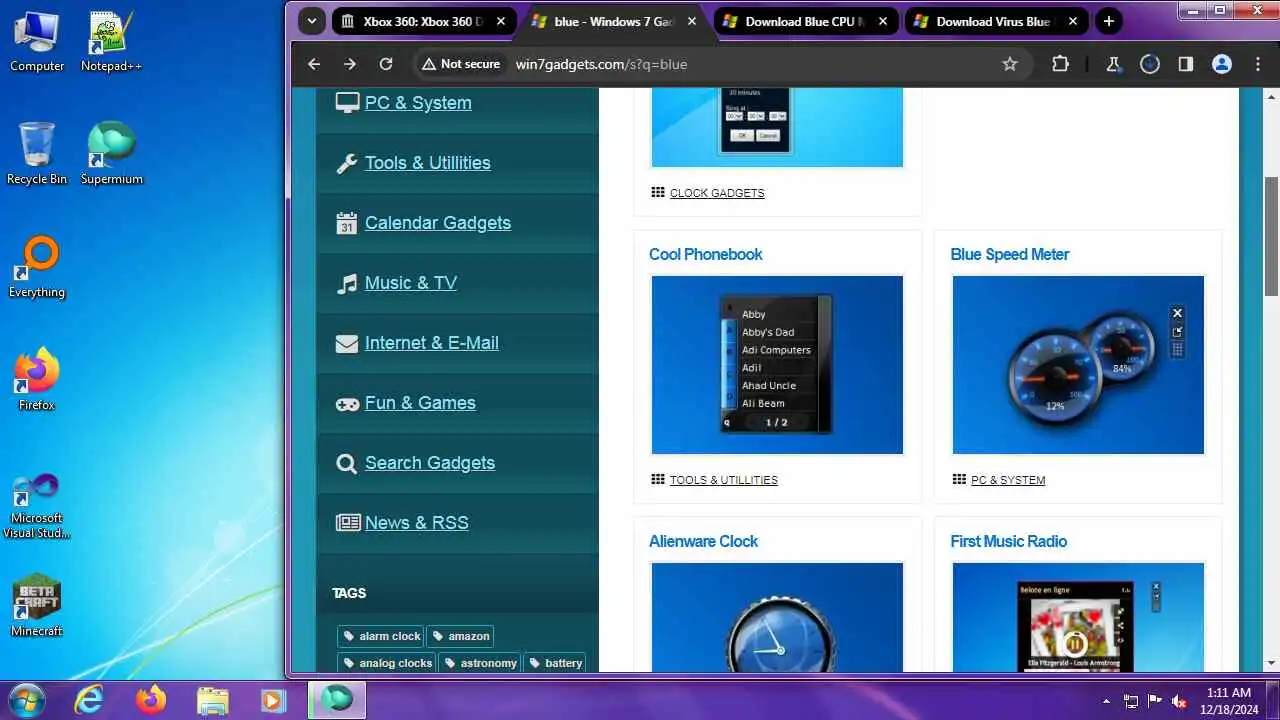The image size is (1280, 720).
Task: Open Microsoft Visual Studio desktop shortcut
Action: pyautogui.click(x=37, y=506)
